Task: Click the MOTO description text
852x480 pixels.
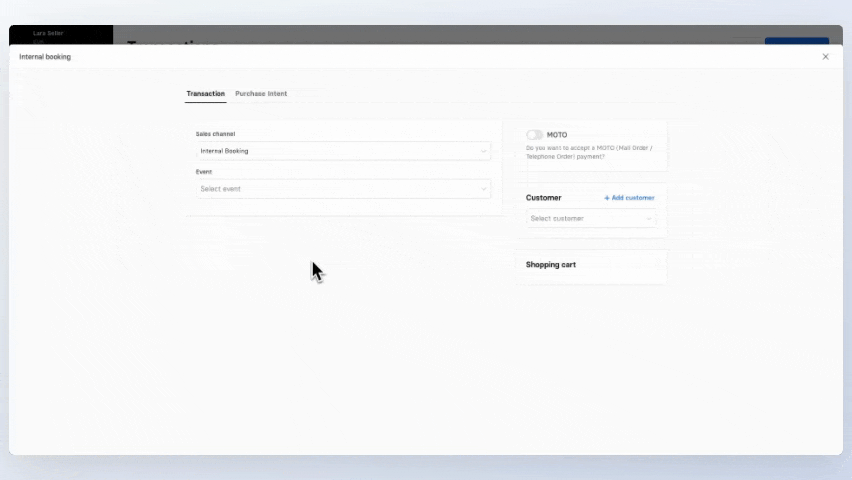Action: click(x=589, y=152)
